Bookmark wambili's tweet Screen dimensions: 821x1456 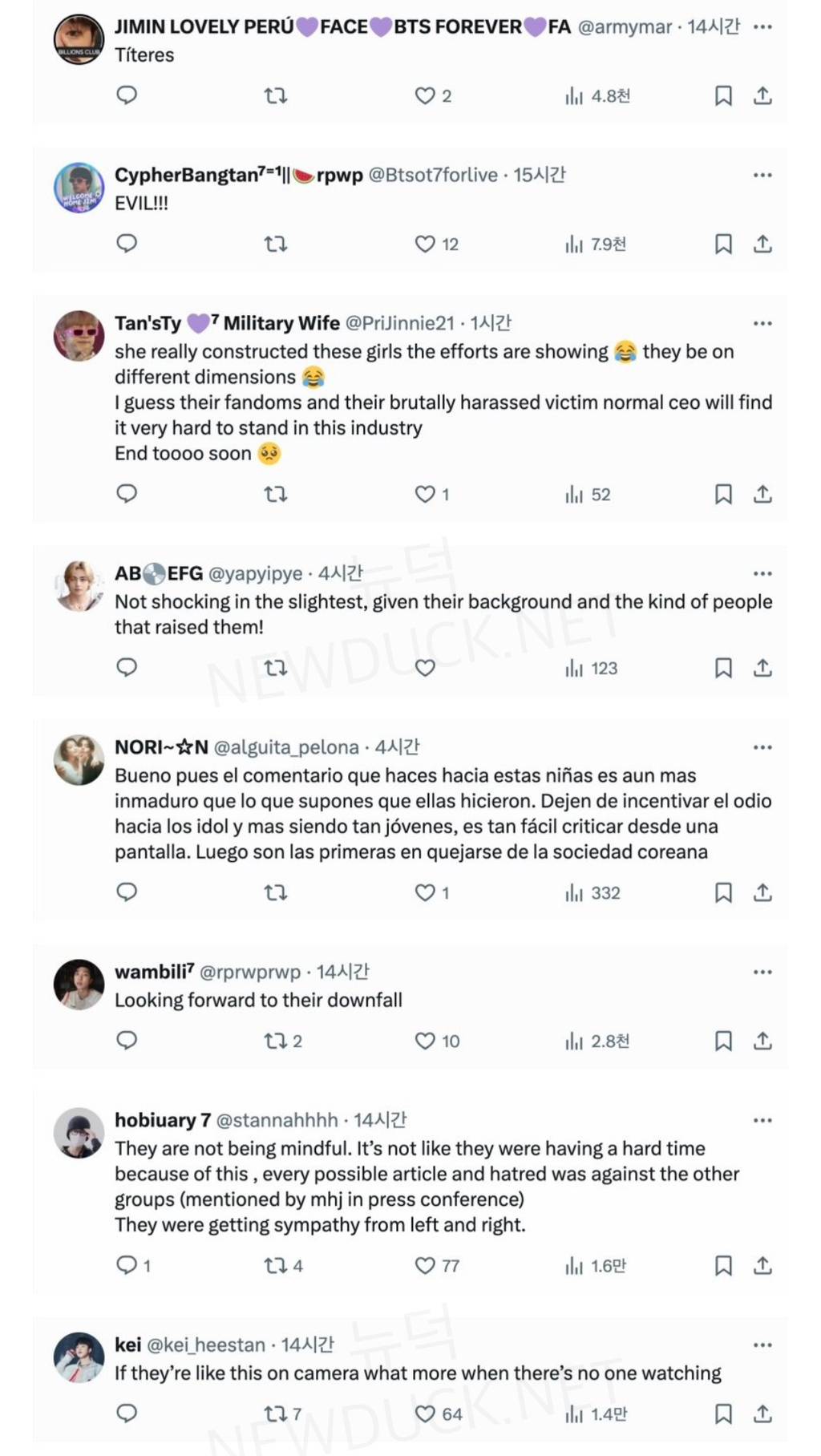pos(724,1041)
